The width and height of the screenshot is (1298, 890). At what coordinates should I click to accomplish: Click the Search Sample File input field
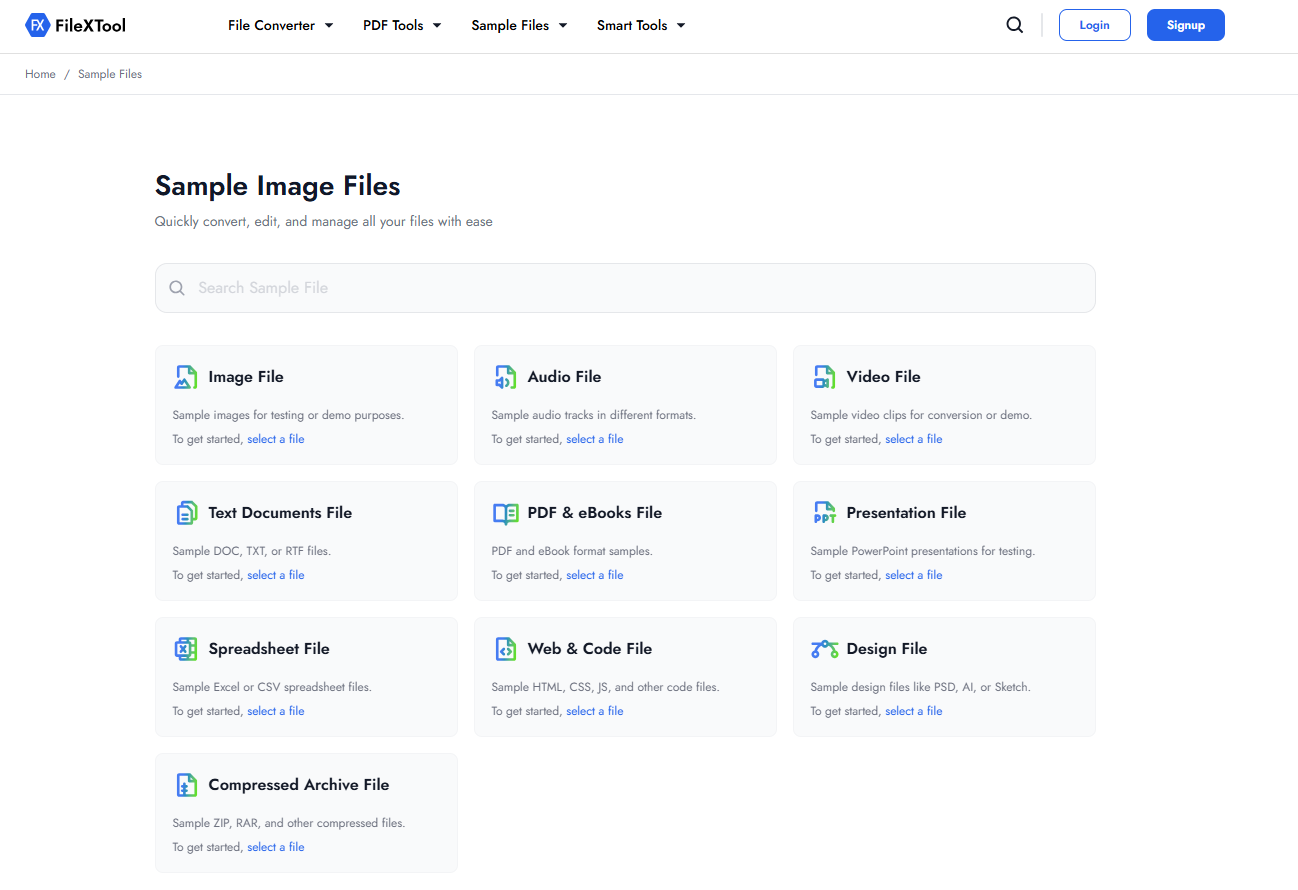[x=625, y=287]
